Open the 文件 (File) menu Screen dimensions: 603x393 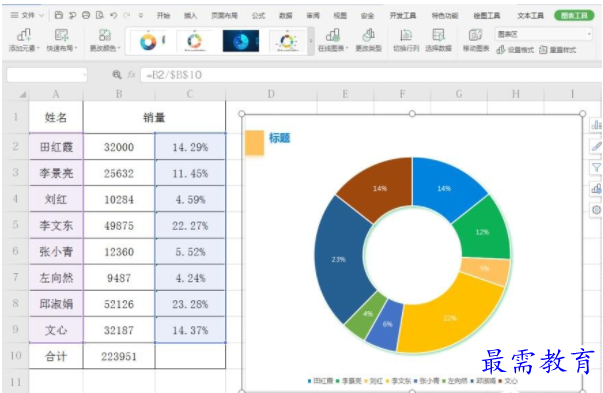[27, 15]
